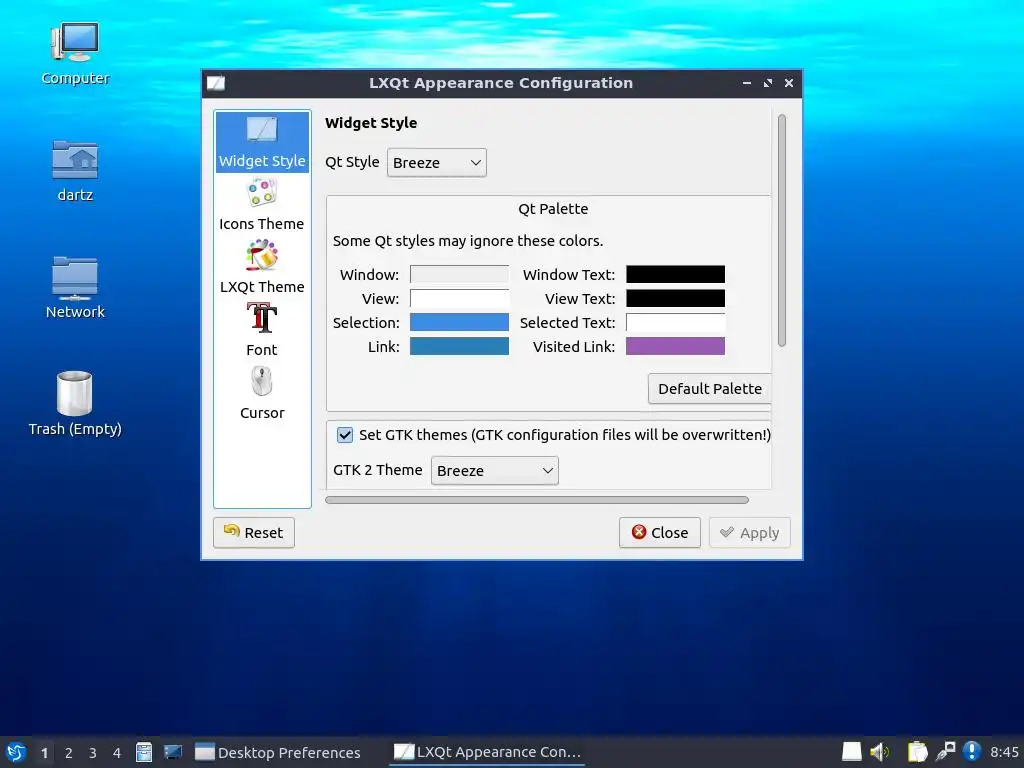This screenshot has width=1024, height=768.
Task: Change the View Text color swatch
Action: (675, 298)
